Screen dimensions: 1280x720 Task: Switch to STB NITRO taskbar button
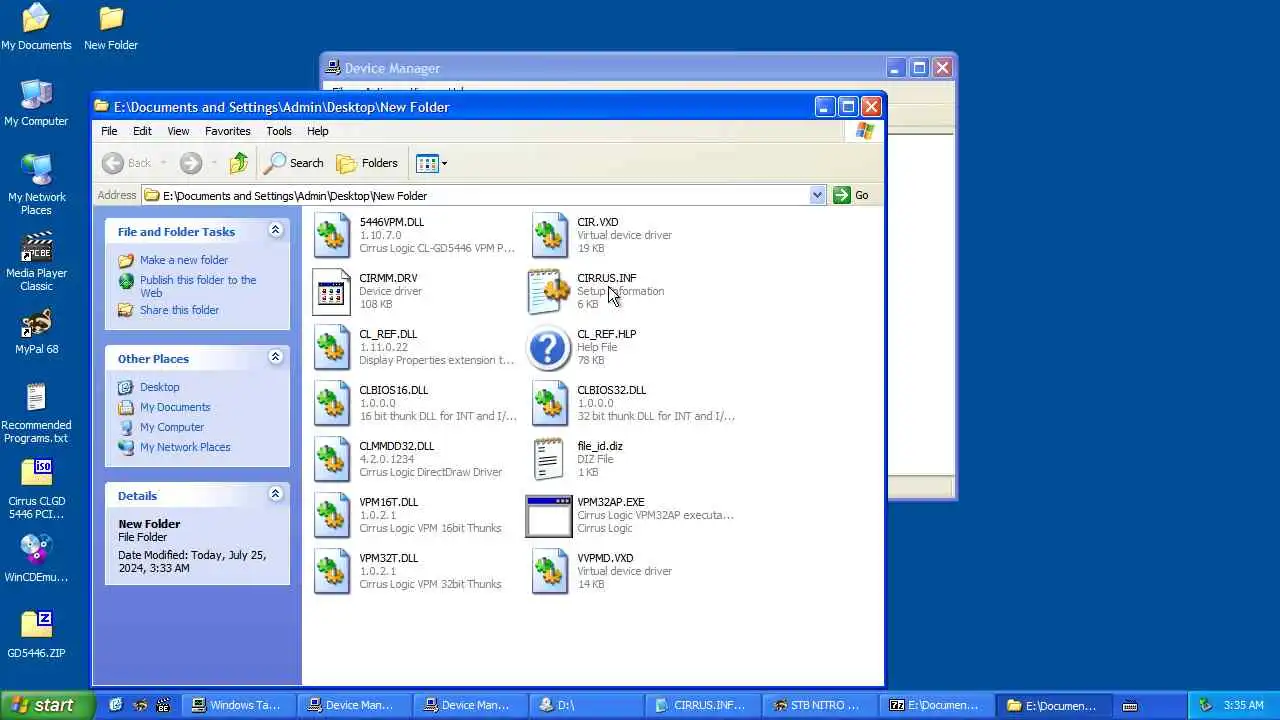817,705
